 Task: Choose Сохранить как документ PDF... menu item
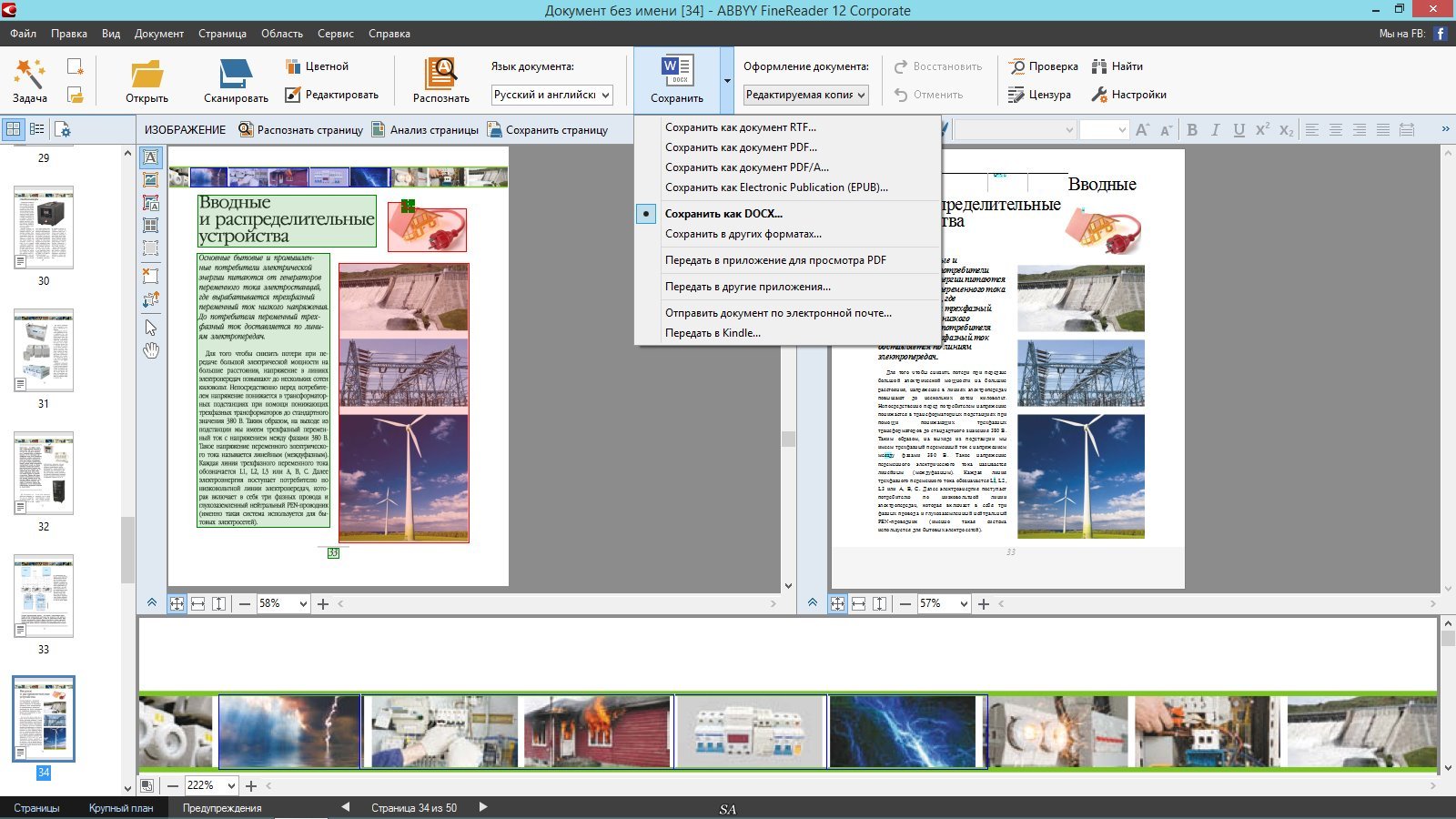click(741, 147)
